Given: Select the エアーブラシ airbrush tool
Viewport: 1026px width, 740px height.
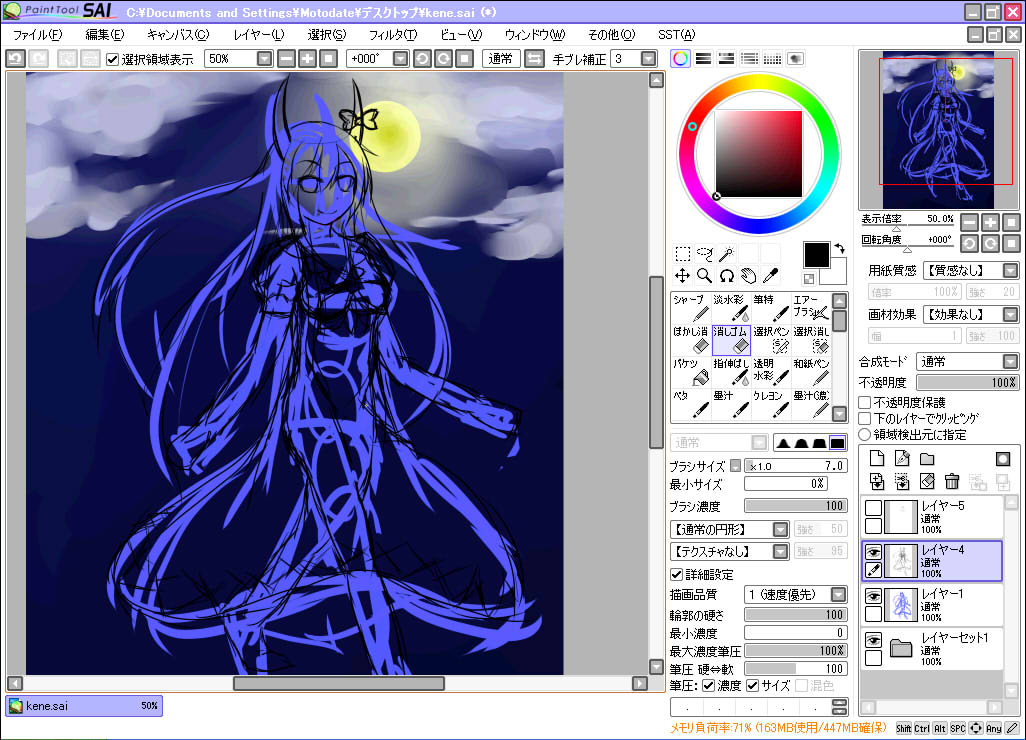Looking at the screenshot, I should (811, 308).
